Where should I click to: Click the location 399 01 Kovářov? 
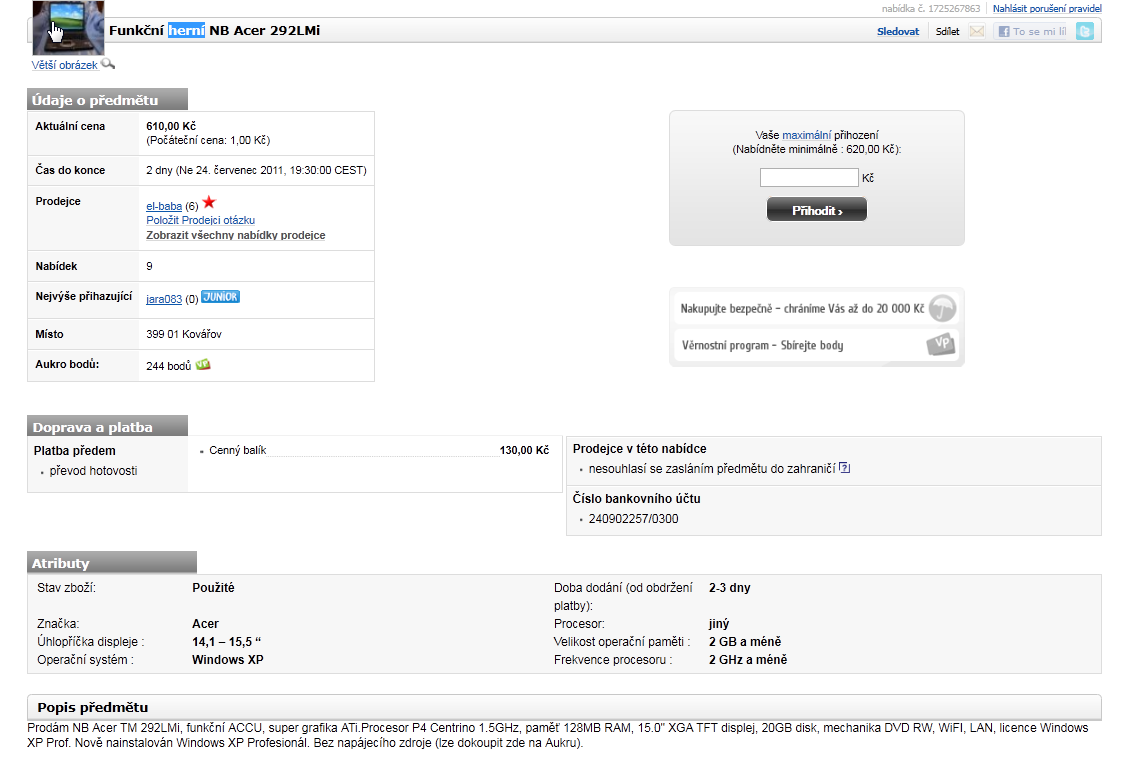click(x=184, y=334)
